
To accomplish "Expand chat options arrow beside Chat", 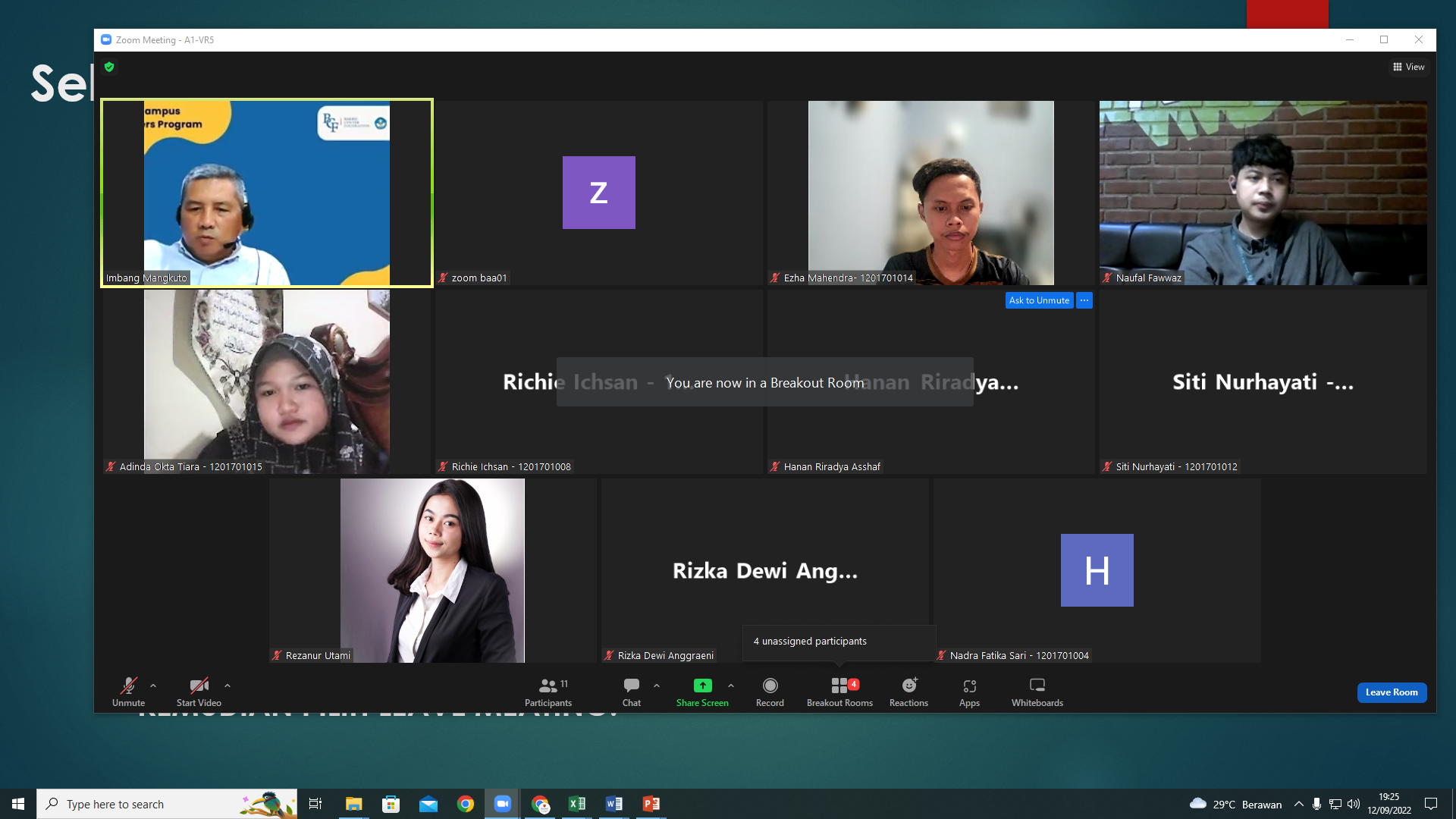I will 657,686.
